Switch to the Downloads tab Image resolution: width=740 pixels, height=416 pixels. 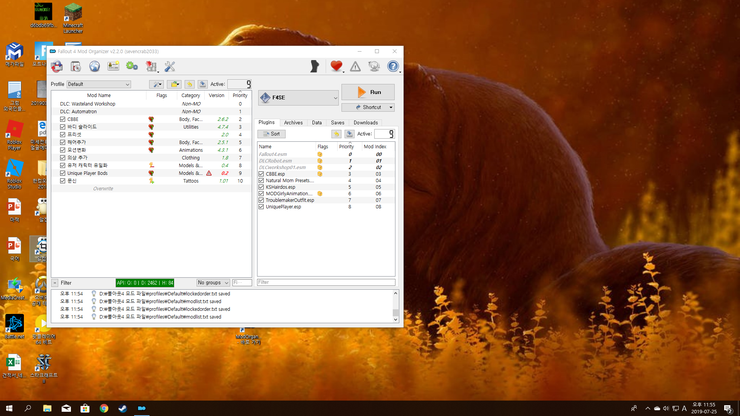[x=365, y=122]
